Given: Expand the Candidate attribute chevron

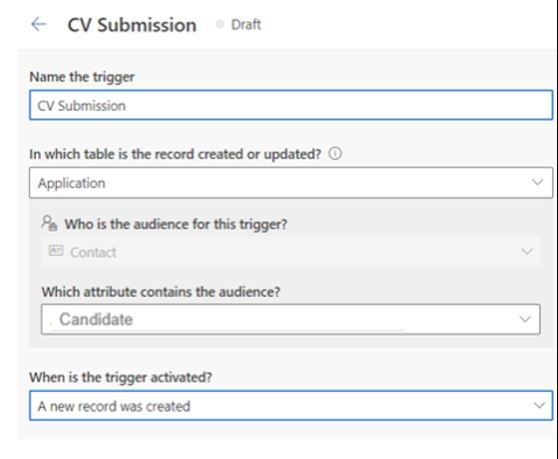Looking at the screenshot, I should (x=525, y=319).
